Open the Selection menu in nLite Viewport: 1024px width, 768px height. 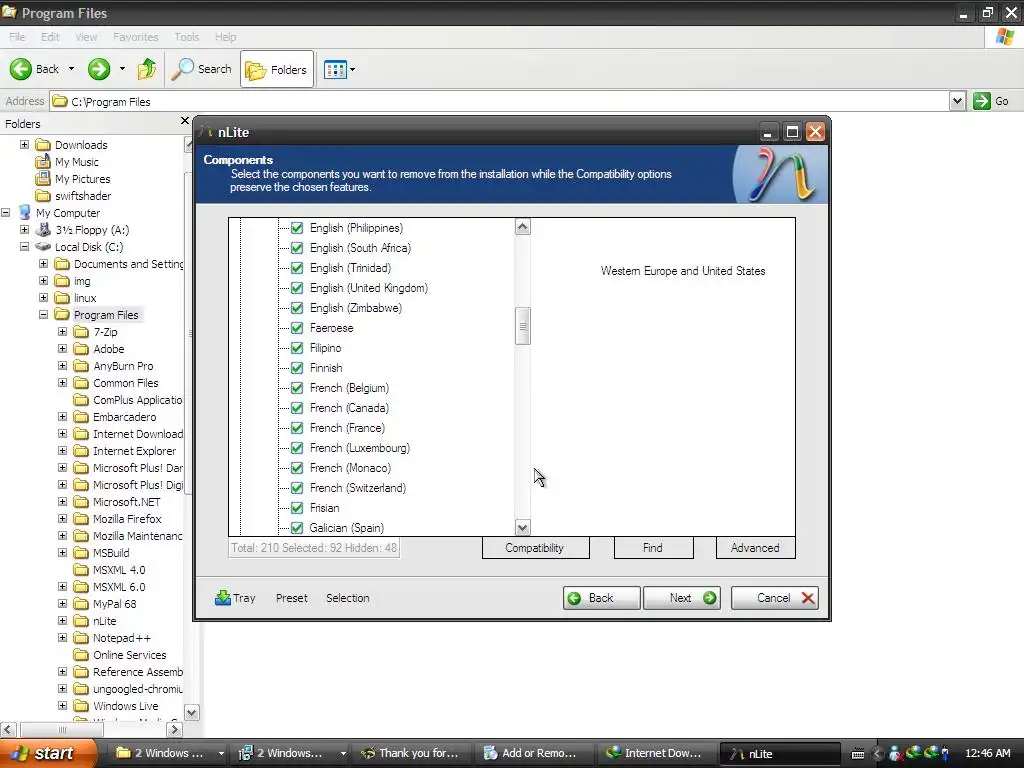[x=347, y=598]
